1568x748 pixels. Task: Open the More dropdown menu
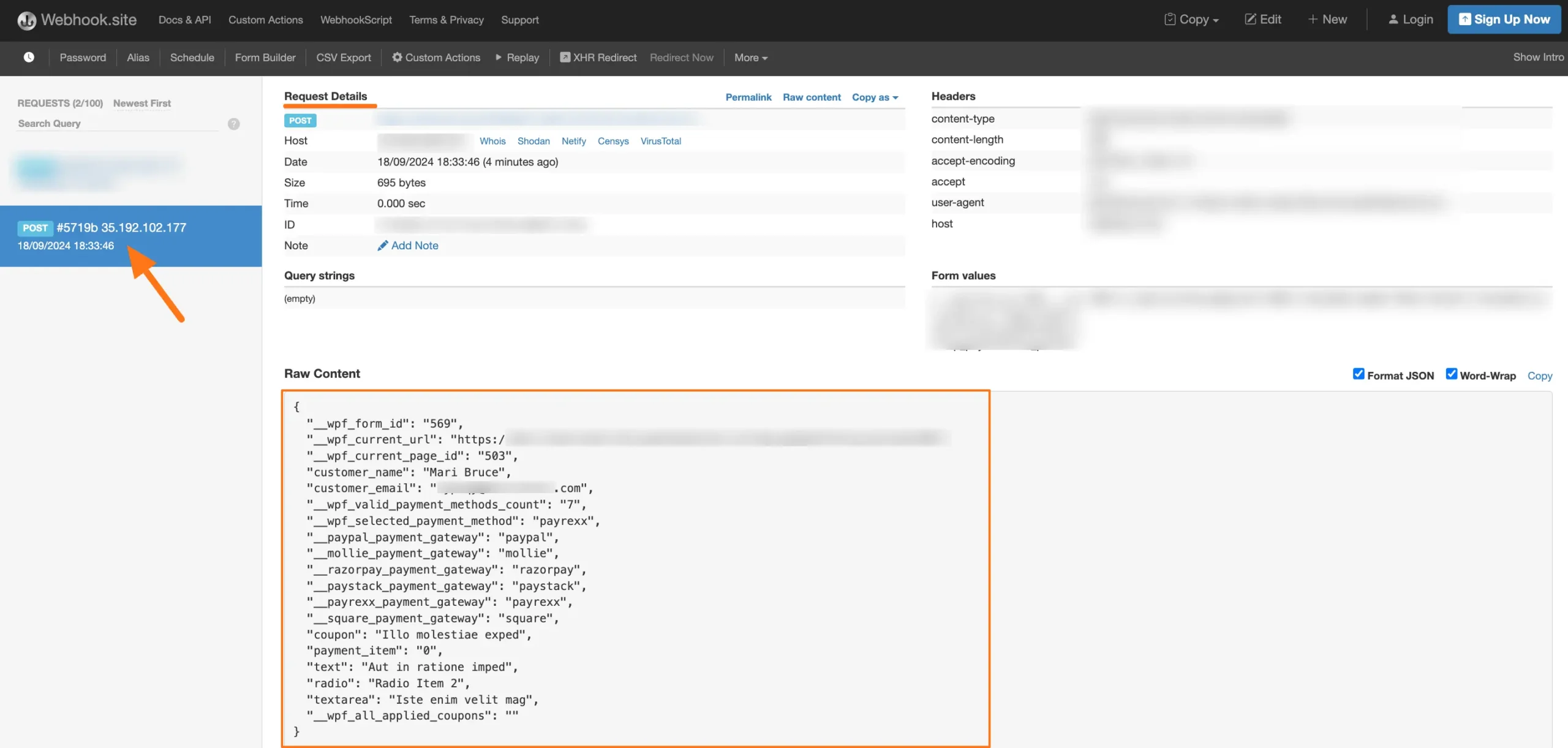pos(750,58)
